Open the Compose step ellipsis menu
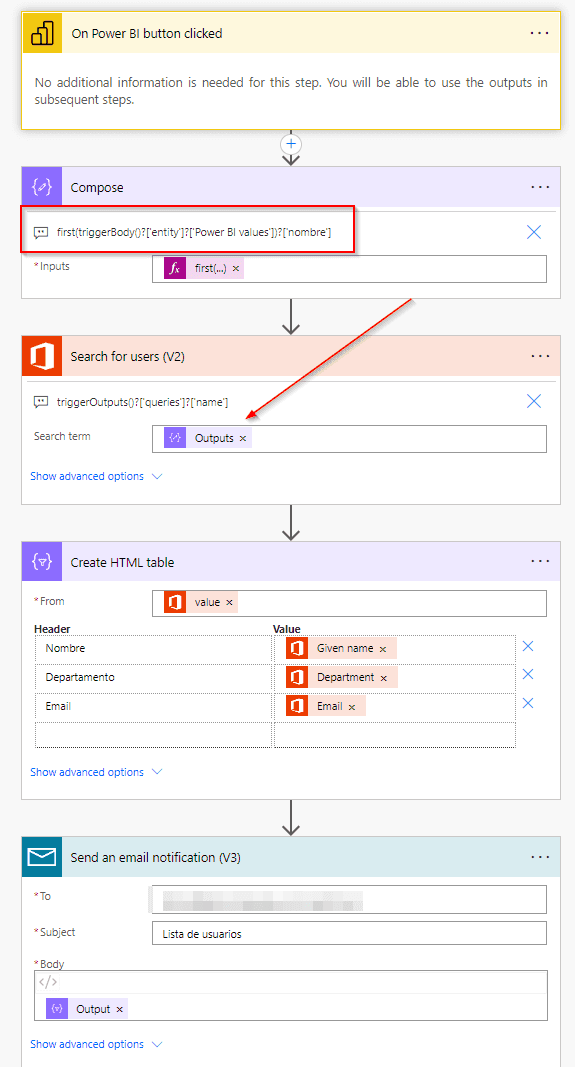The width and height of the screenshot is (575, 1067). click(x=540, y=187)
